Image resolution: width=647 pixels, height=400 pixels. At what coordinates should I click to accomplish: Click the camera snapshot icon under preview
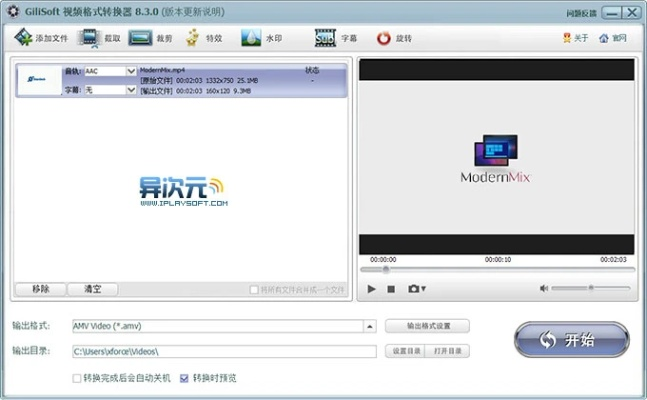pyautogui.click(x=415, y=289)
